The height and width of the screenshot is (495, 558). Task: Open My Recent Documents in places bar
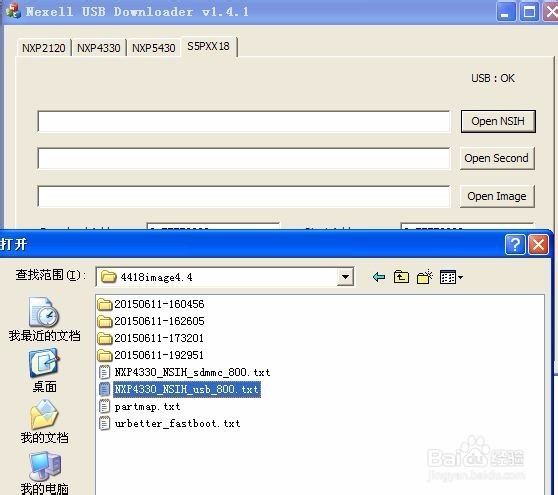[44, 319]
